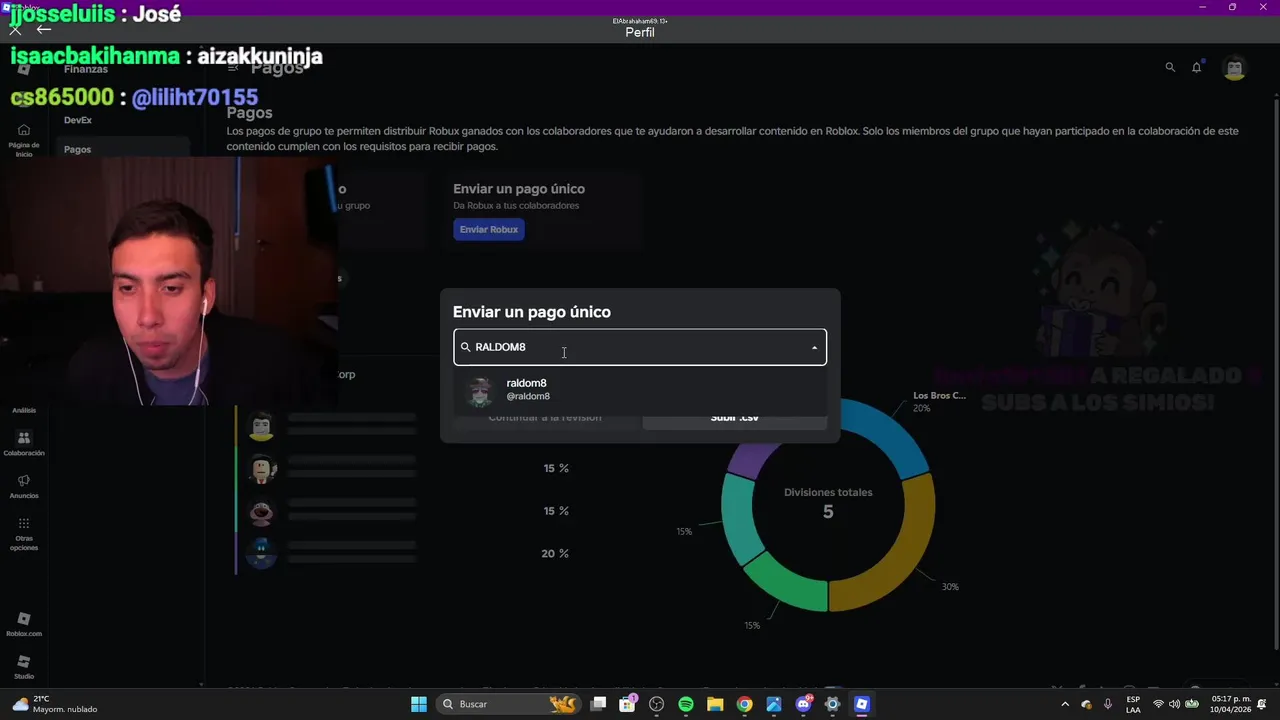Toggle the username dropdown arrow

pyautogui.click(x=814, y=348)
